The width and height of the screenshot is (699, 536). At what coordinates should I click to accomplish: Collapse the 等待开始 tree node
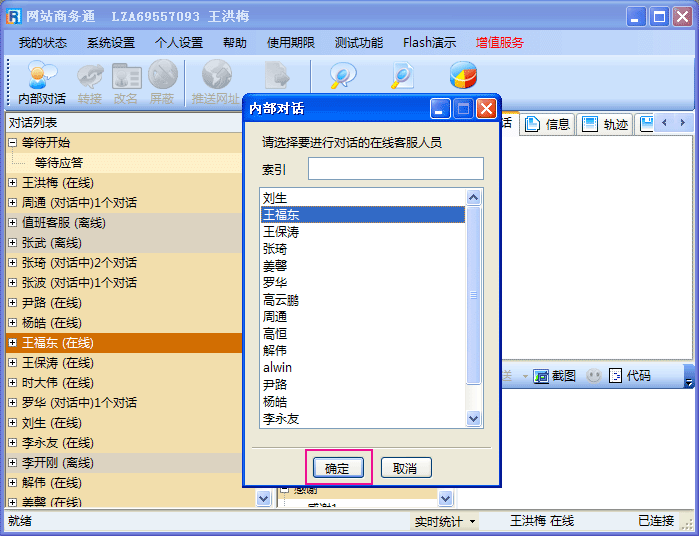tap(13, 143)
